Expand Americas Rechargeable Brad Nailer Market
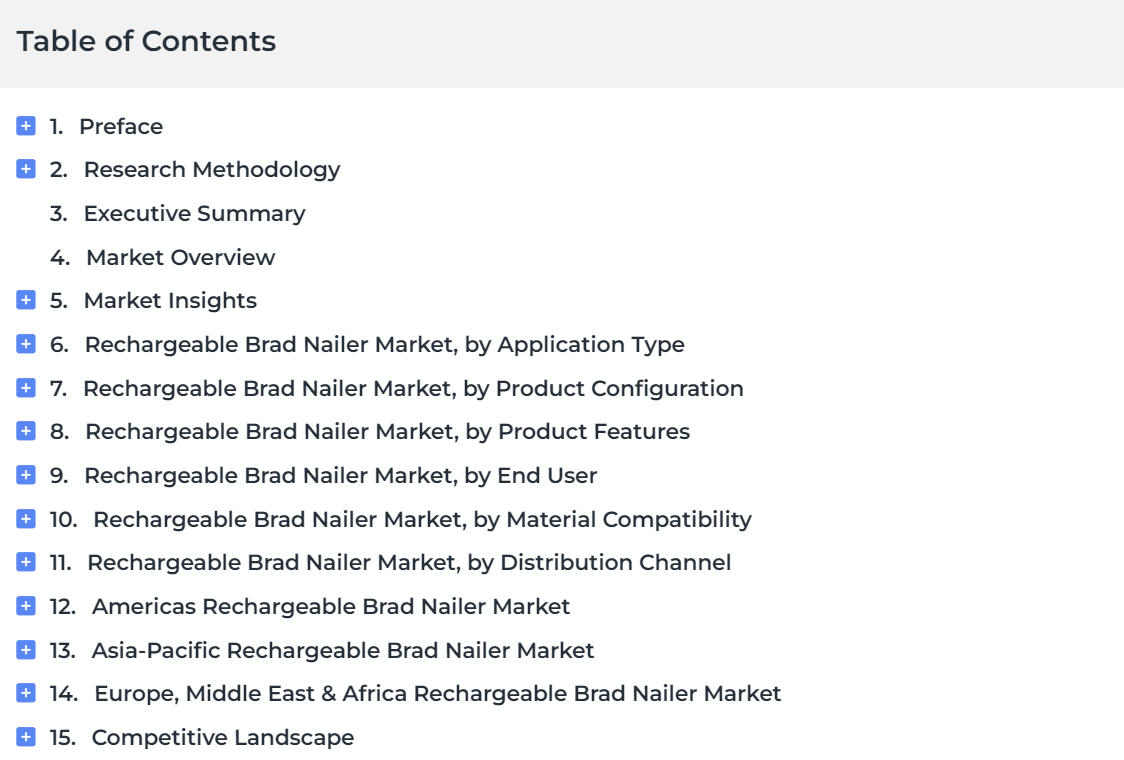The height and width of the screenshot is (760, 1124). [26, 606]
